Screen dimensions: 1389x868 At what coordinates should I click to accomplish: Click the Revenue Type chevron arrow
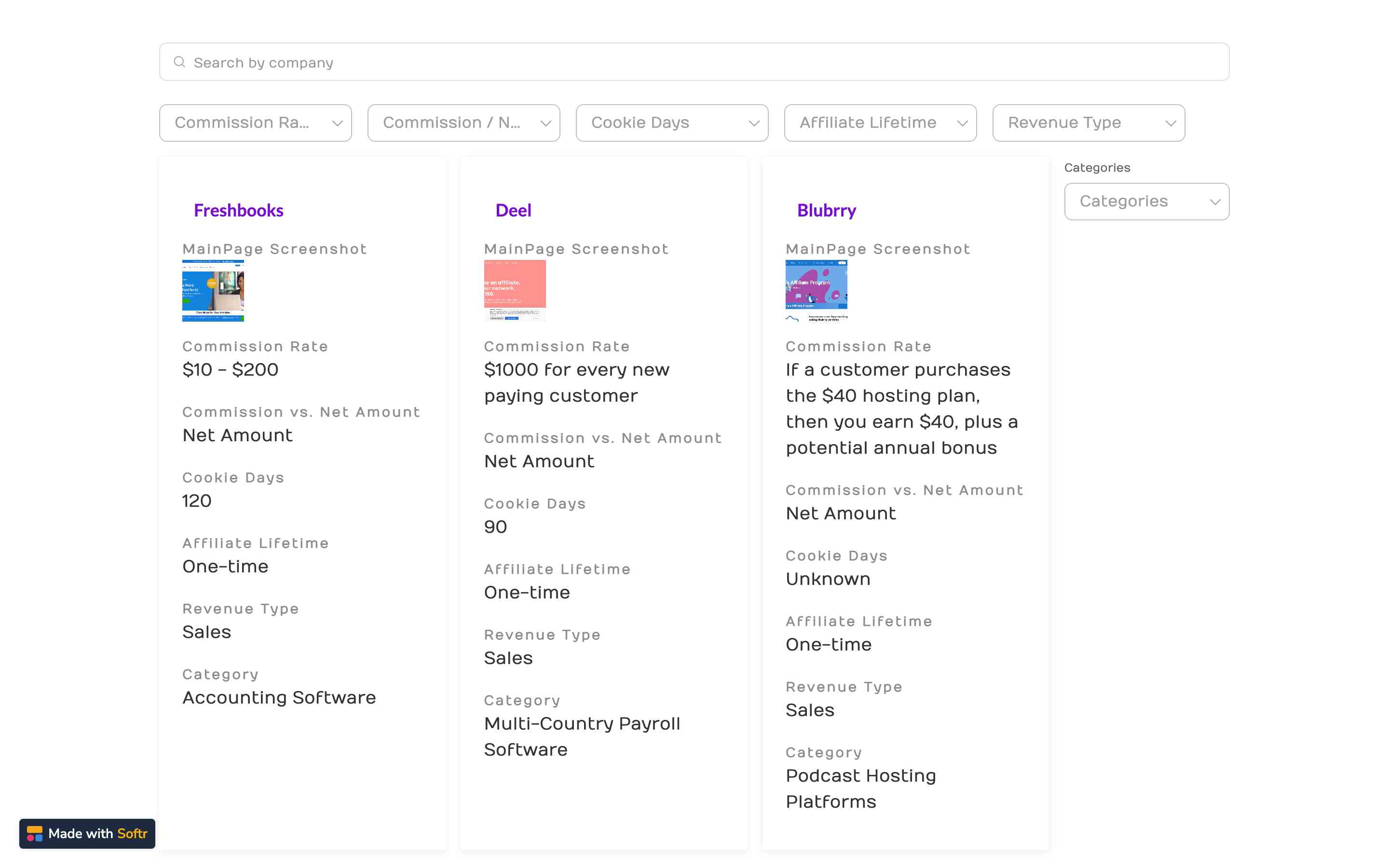coord(1171,123)
